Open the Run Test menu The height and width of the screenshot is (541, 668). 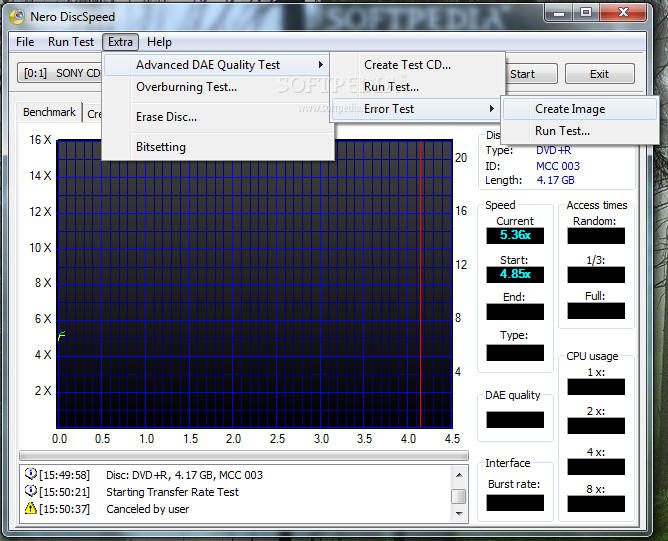tap(71, 42)
